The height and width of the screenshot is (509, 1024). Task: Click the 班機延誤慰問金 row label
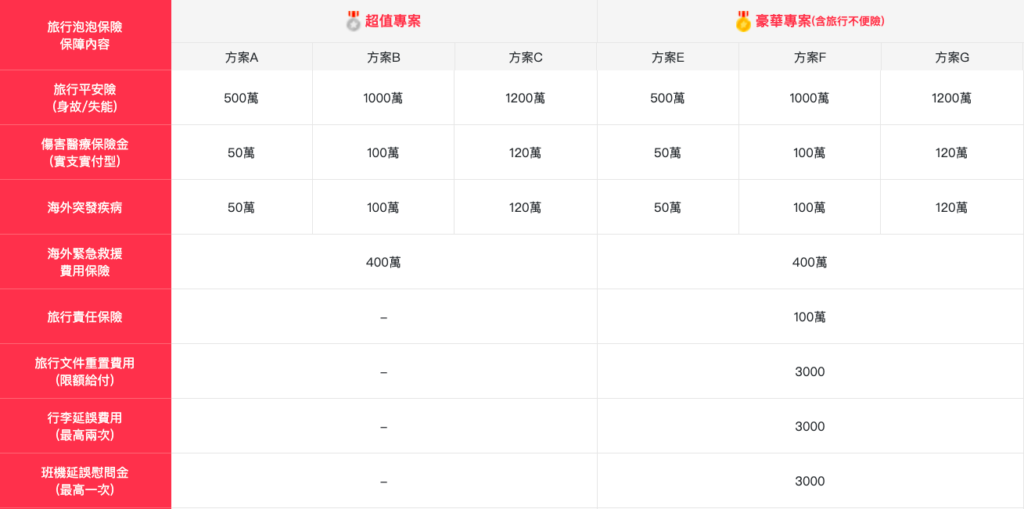(85, 481)
